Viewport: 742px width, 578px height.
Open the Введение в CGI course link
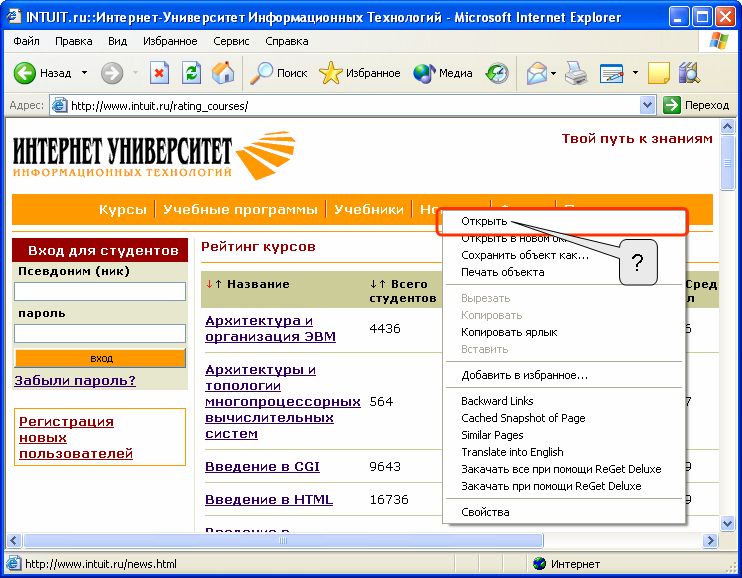click(262, 467)
